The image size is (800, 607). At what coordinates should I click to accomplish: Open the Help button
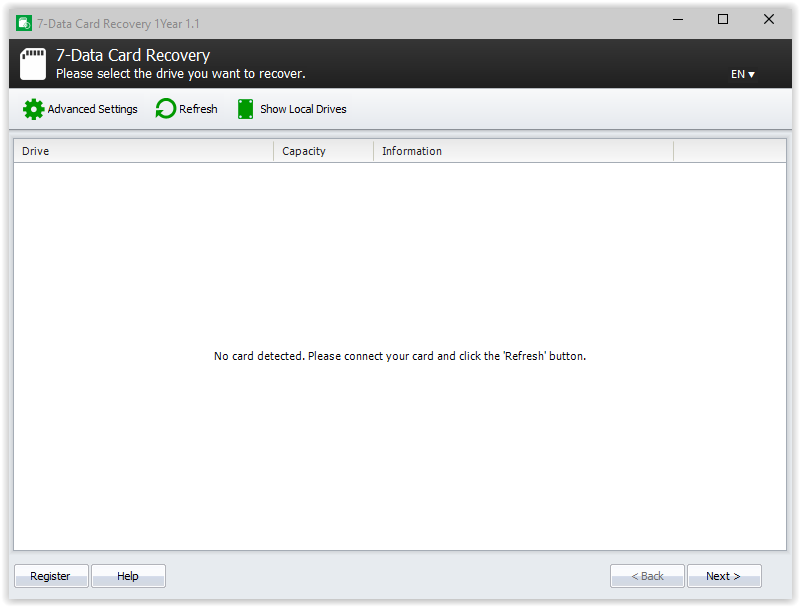pos(128,576)
